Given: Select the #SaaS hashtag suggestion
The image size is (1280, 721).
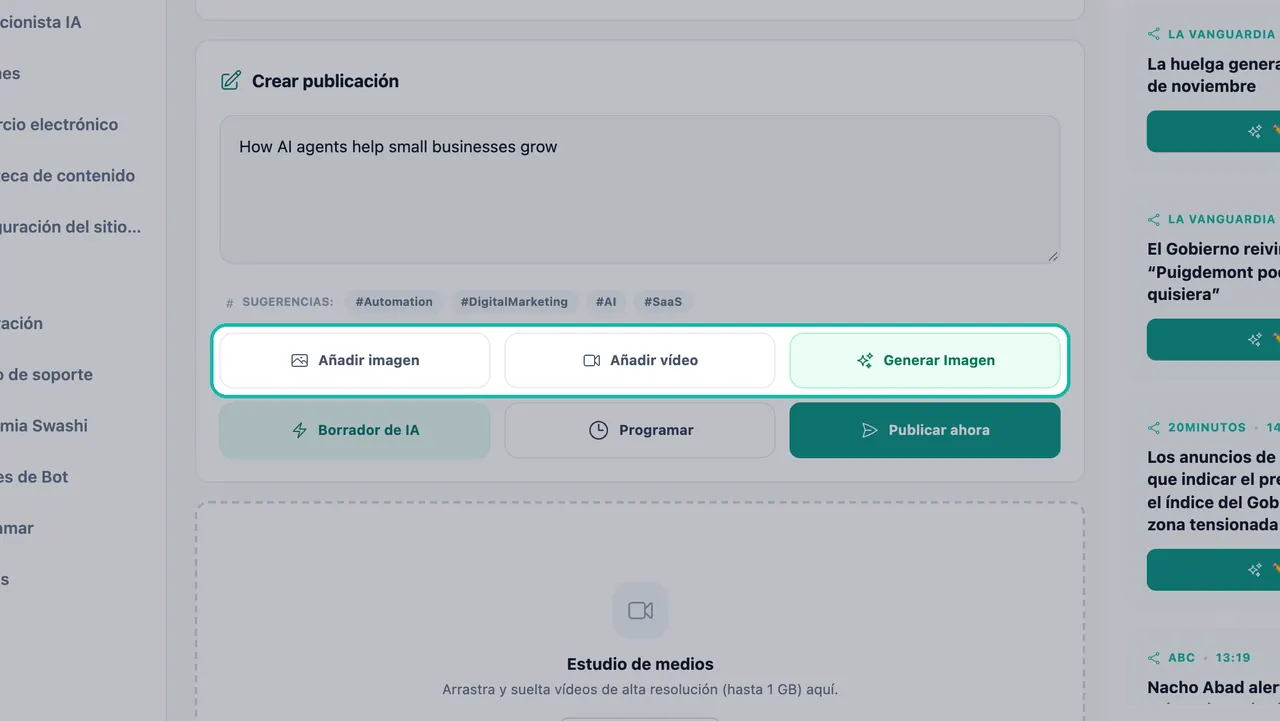Looking at the screenshot, I should tap(663, 301).
